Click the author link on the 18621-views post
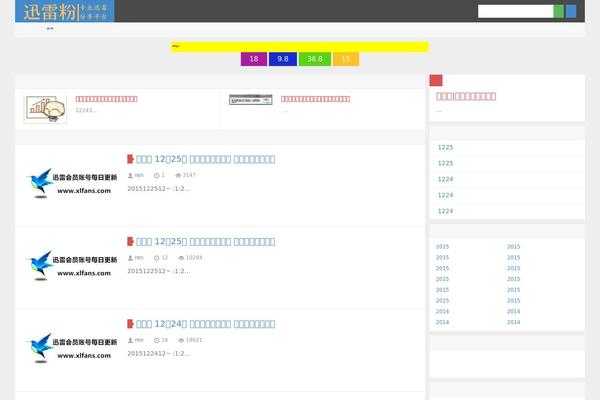600x400 pixels. coord(139,340)
